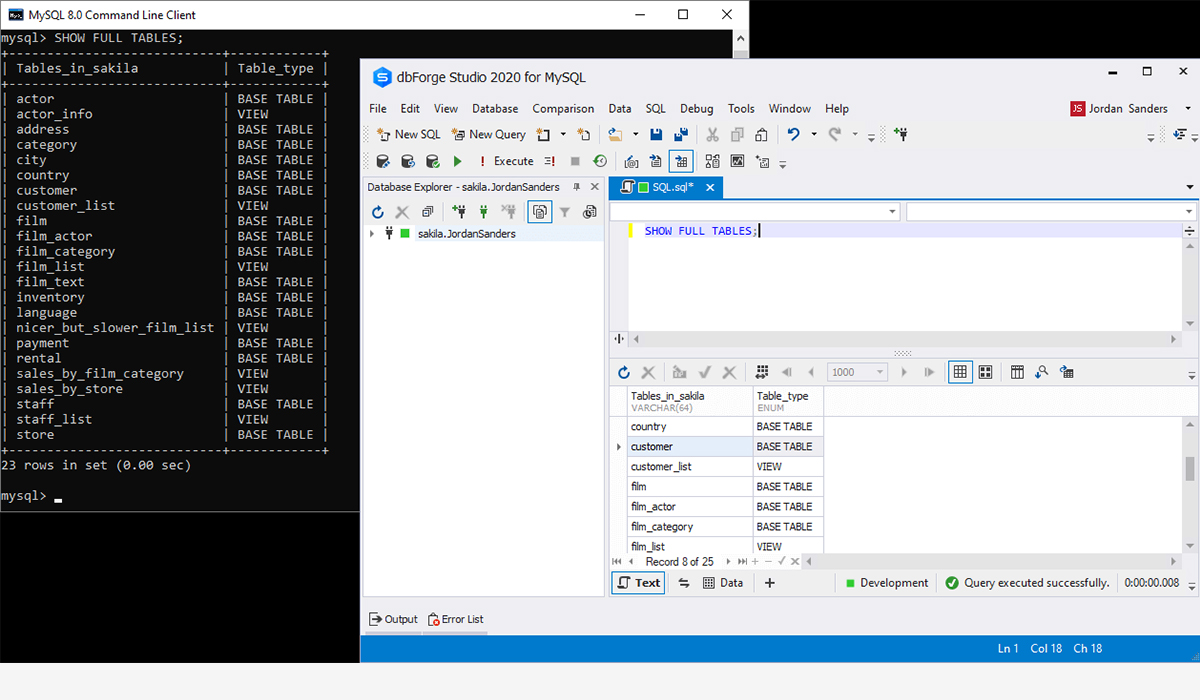Open the Debug menu
This screenshot has height=700, width=1200.
click(697, 109)
